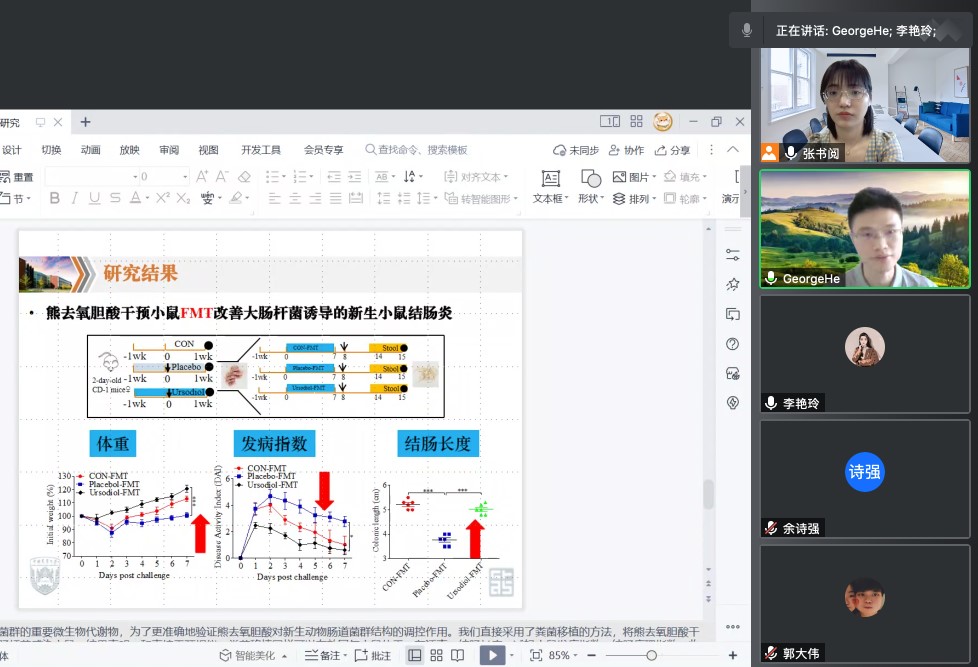Unmute 余诗强's microphone icon
Viewport: 978px width, 667px height.
click(771, 528)
